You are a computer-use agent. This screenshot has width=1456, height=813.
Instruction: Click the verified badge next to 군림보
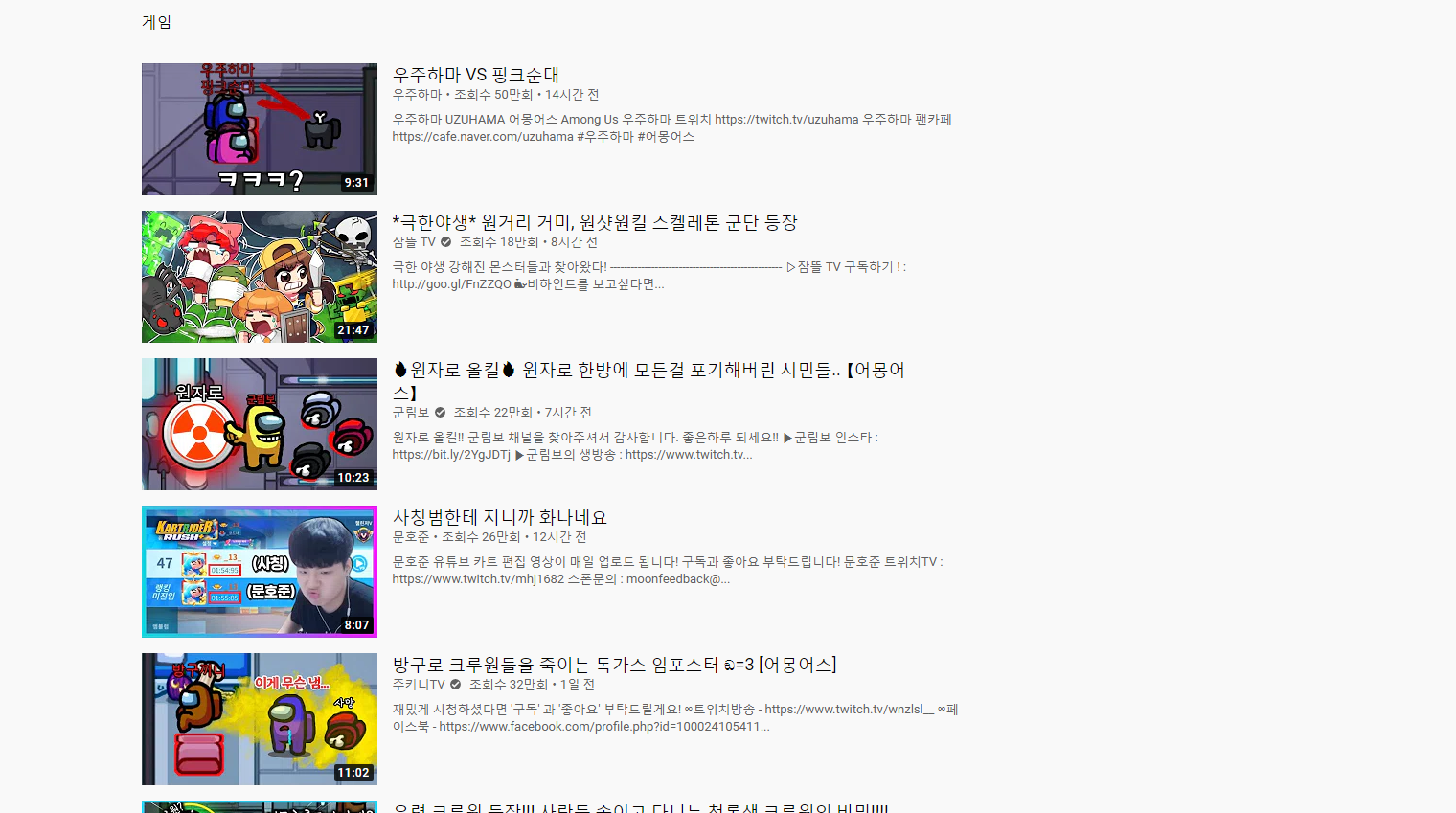point(440,413)
